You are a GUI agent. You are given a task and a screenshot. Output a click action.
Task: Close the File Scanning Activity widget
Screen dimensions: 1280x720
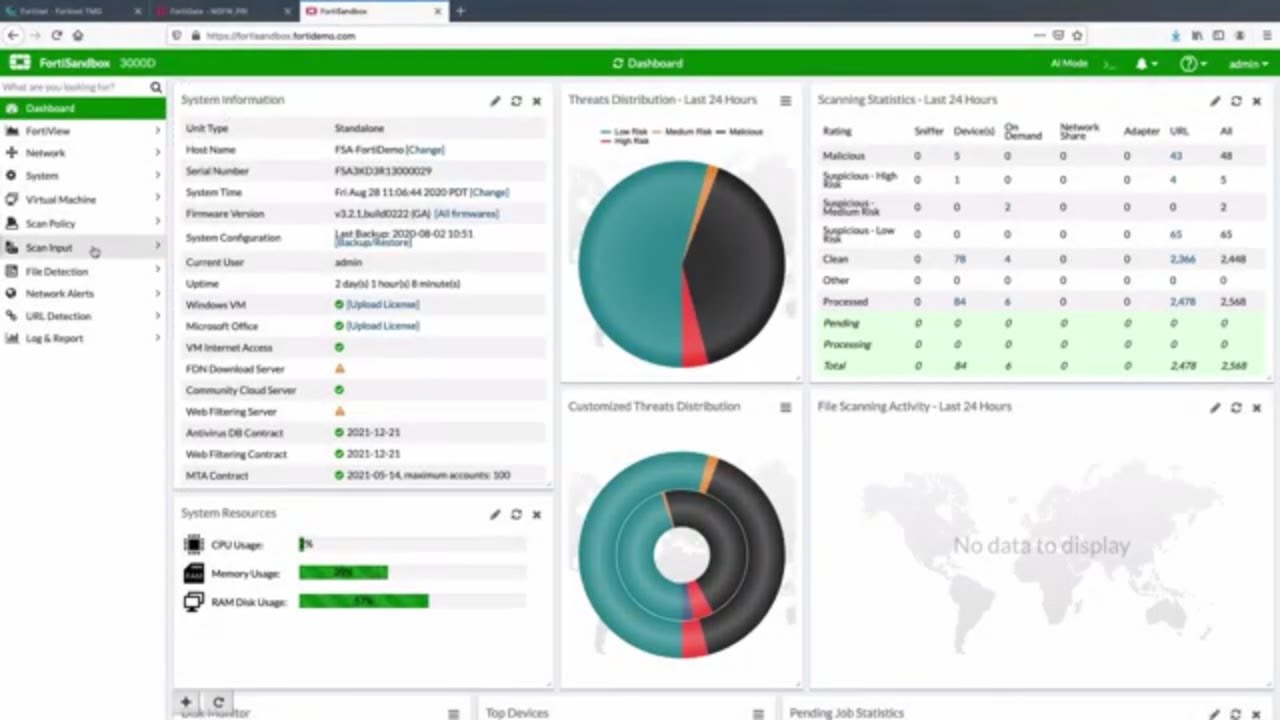click(1257, 408)
